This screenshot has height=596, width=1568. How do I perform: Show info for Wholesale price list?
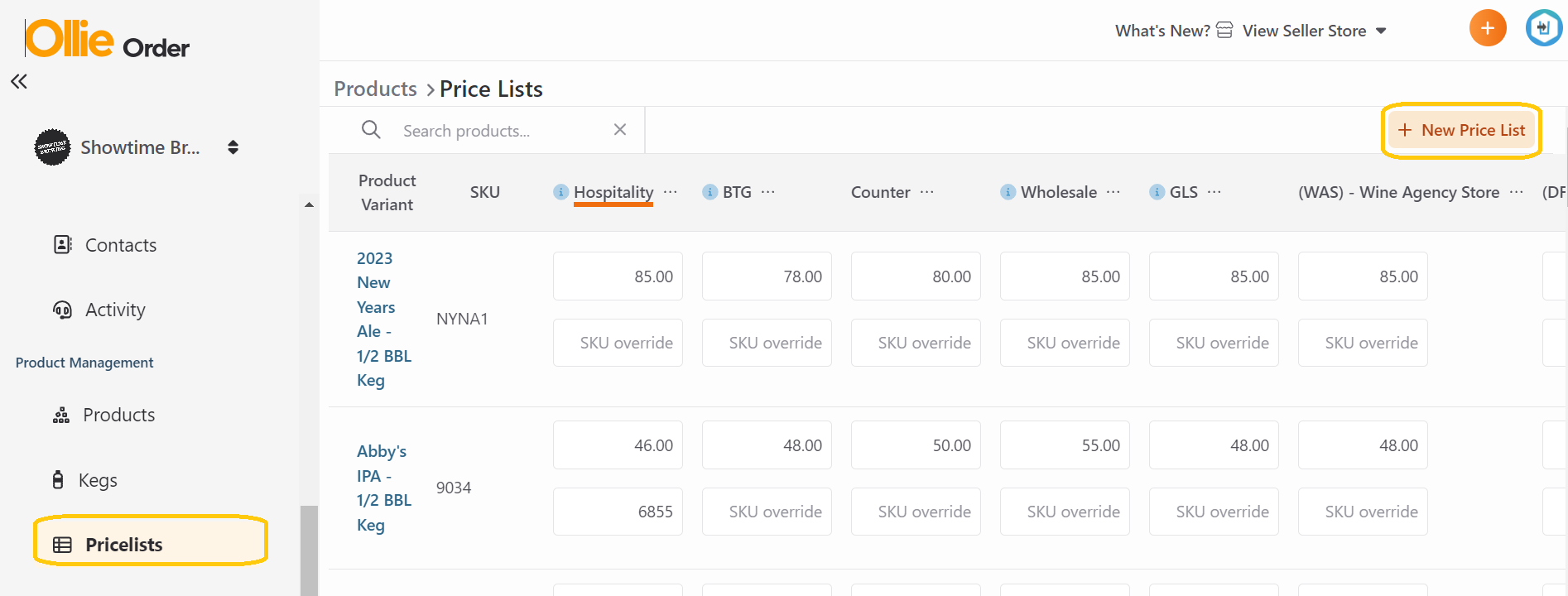pos(1008,192)
